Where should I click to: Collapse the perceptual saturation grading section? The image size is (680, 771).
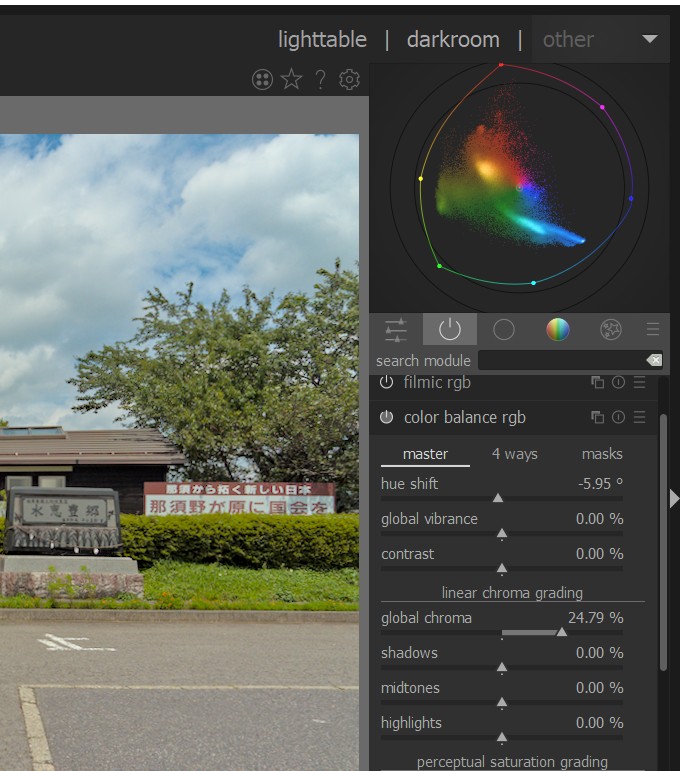pos(512,762)
